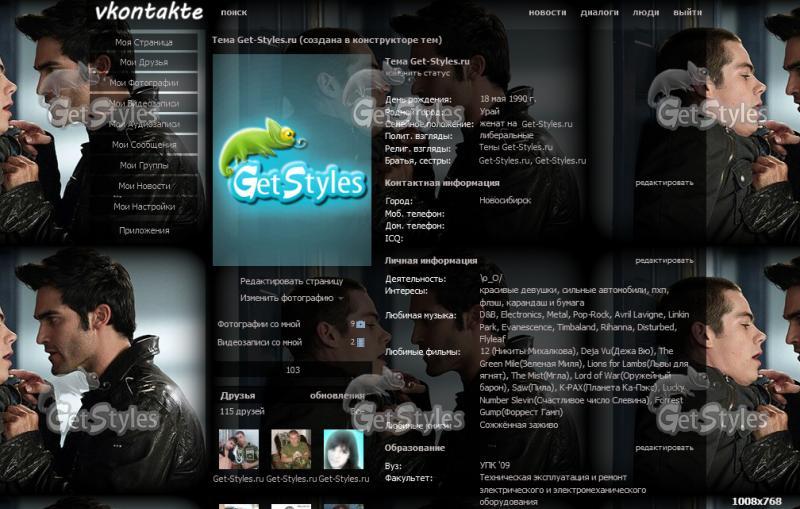Click the camera icon next to 9
This screenshot has height=509, width=800.
361,324
